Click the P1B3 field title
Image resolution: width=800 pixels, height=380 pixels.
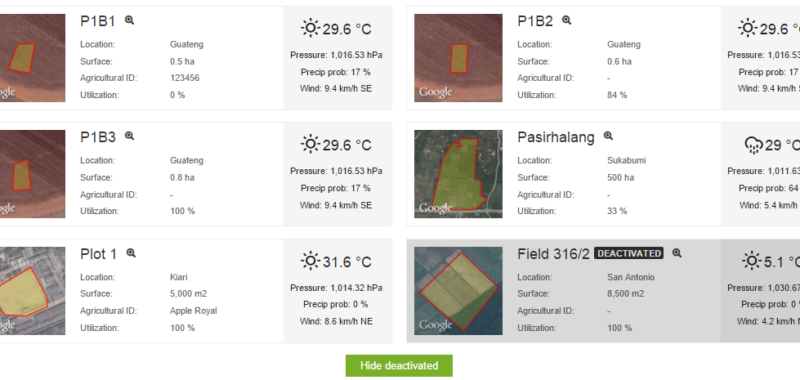[98, 137]
